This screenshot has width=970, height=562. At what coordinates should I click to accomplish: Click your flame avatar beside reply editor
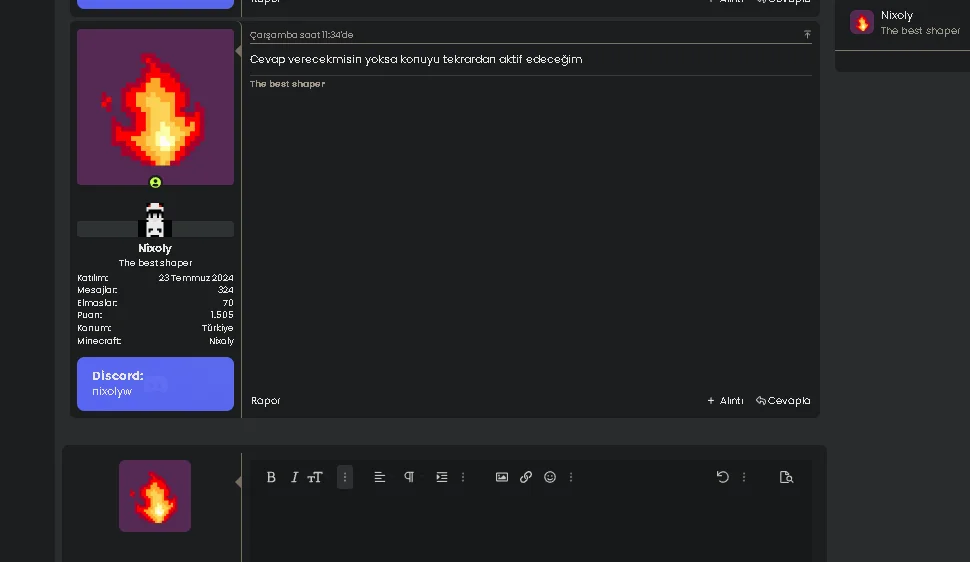[x=155, y=496]
